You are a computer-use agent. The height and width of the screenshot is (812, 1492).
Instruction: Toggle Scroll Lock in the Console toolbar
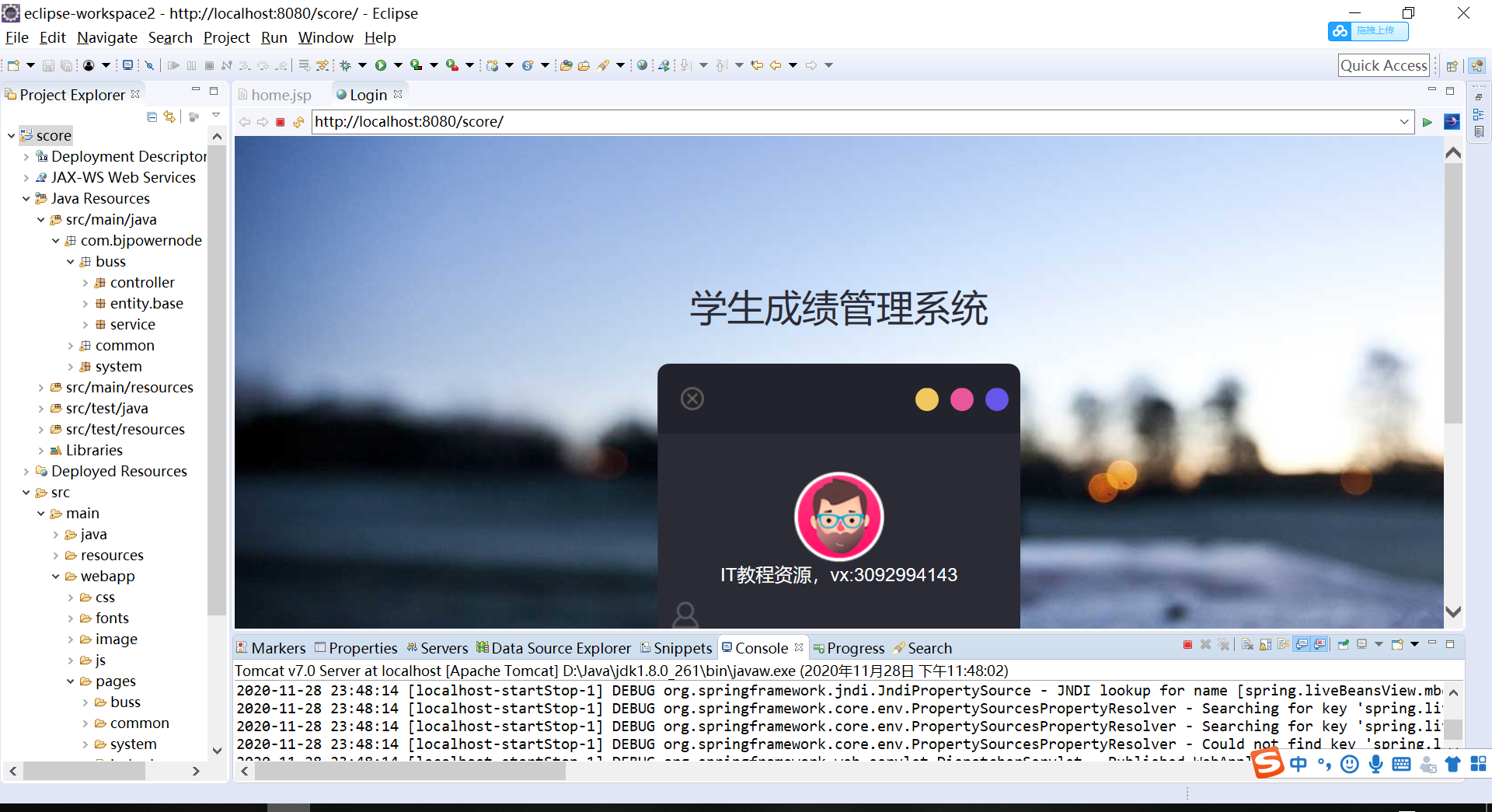click(x=1266, y=645)
